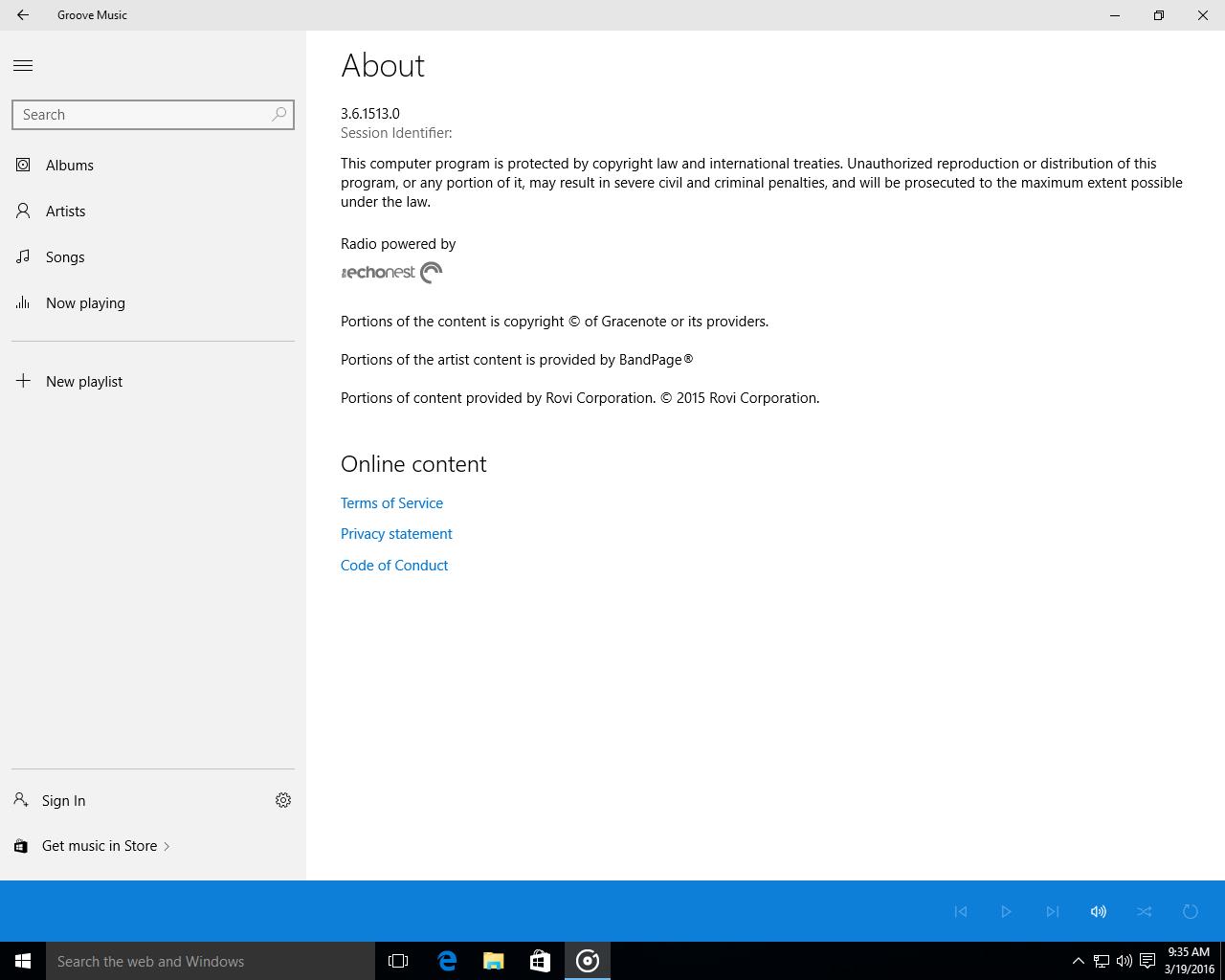Open settings gear icon
This screenshot has height=980, width=1225.
point(283,800)
